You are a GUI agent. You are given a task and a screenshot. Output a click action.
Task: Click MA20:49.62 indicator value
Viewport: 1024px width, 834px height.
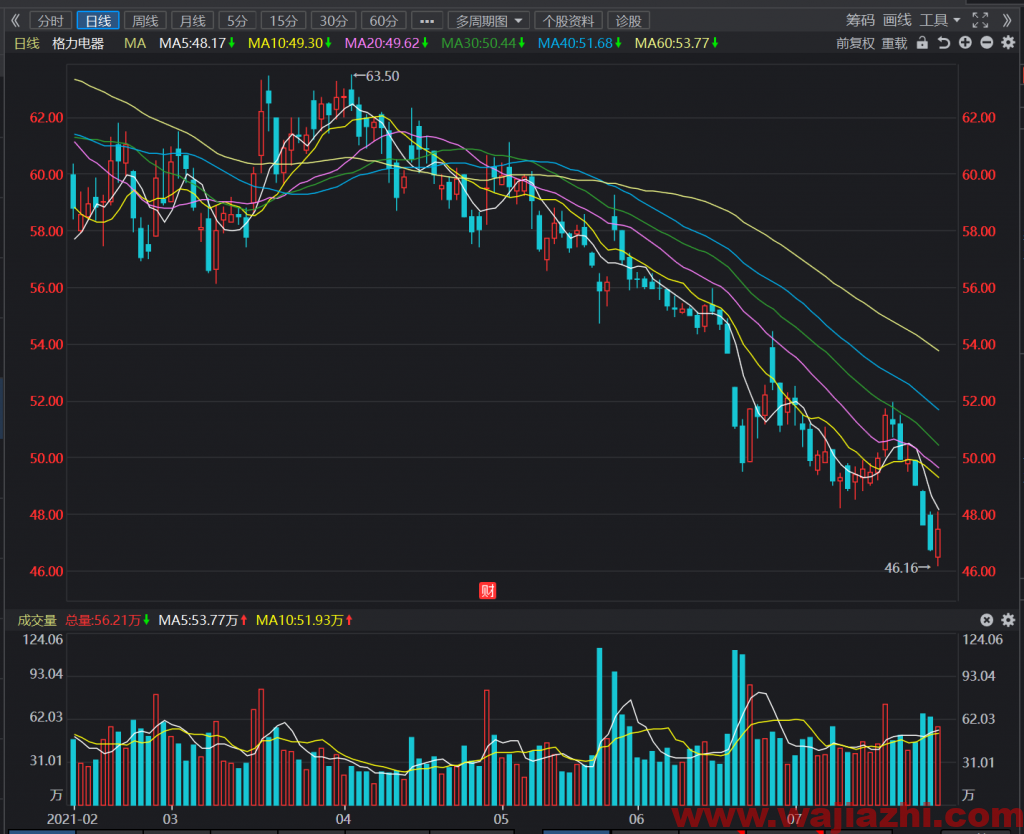tap(387, 44)
